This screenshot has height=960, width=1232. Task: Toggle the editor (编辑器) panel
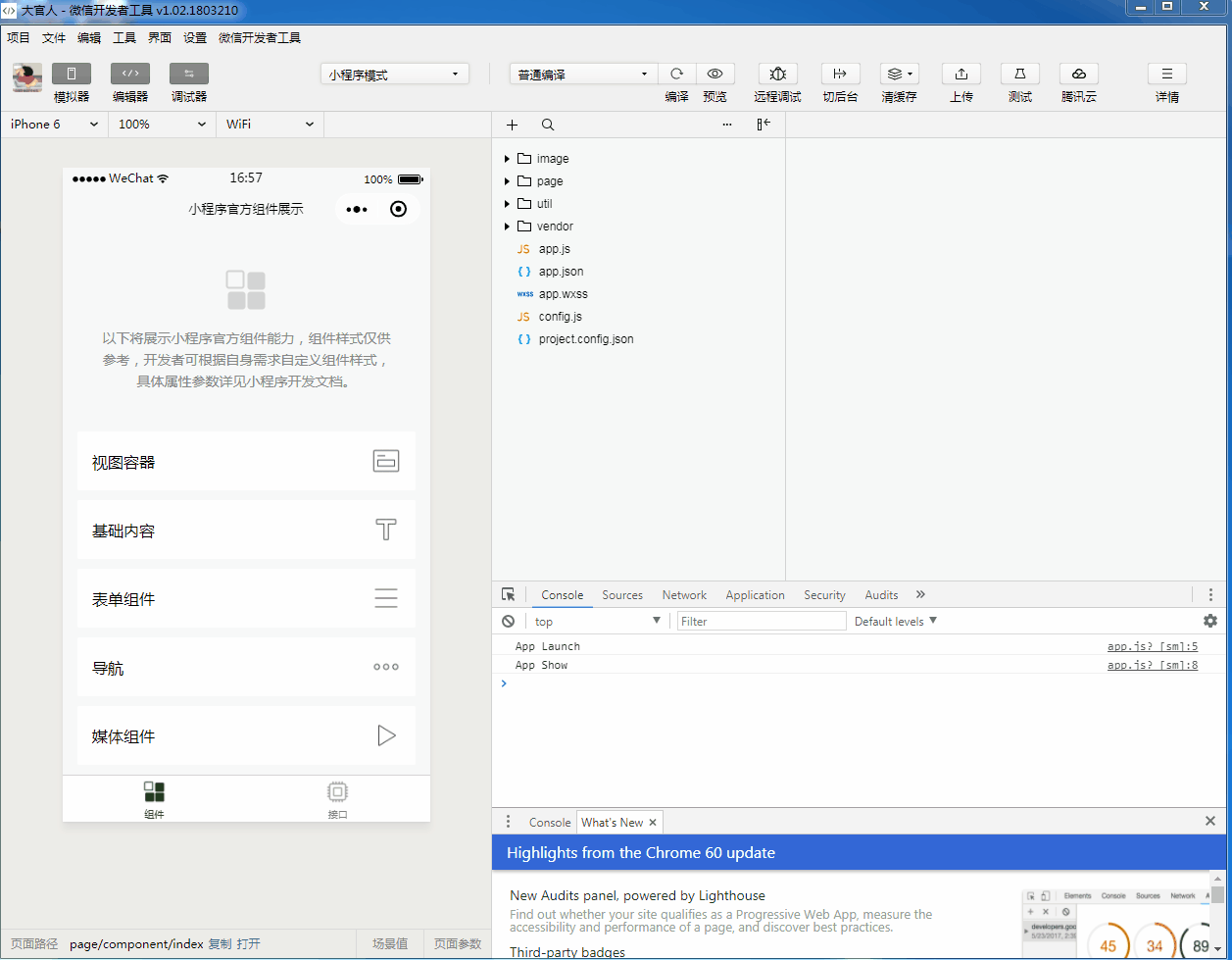click(x=130, y=75)
